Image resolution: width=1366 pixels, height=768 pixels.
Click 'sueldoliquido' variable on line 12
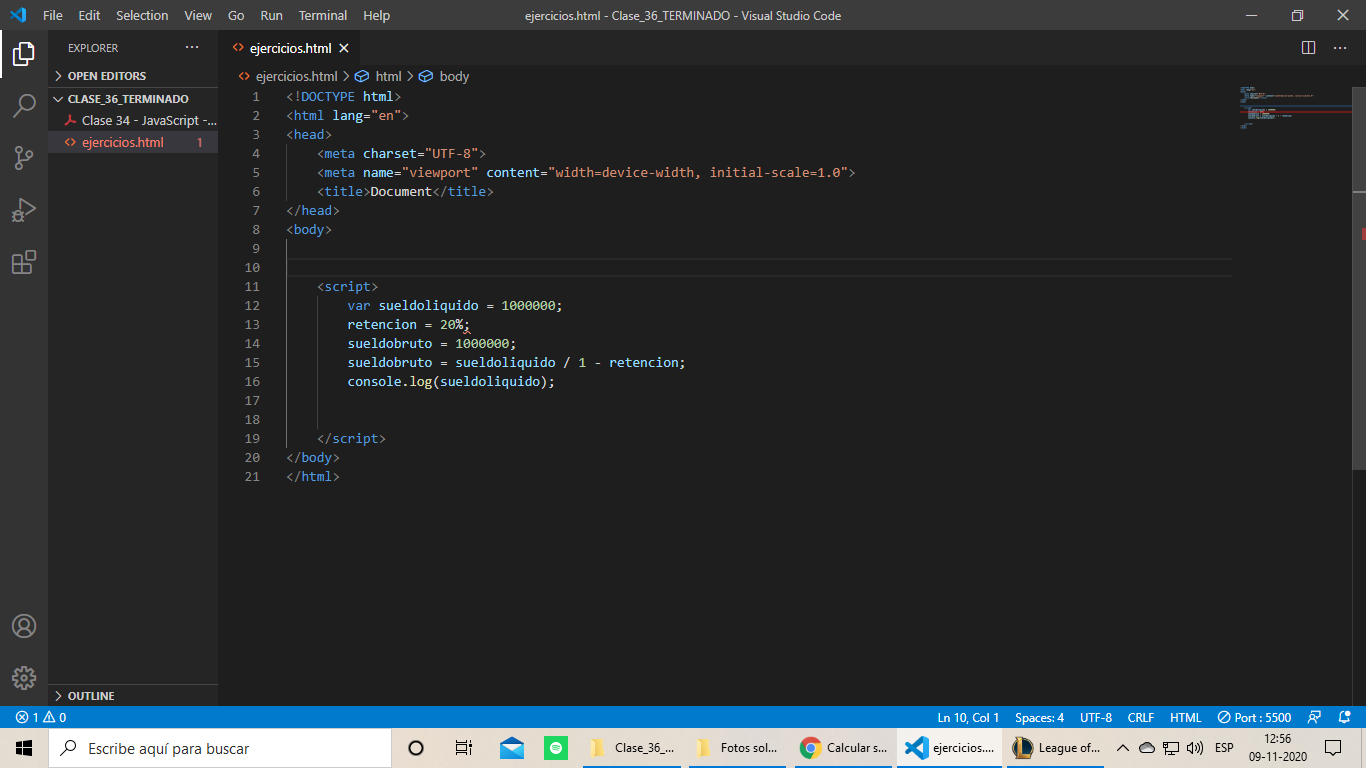(429, 305)
